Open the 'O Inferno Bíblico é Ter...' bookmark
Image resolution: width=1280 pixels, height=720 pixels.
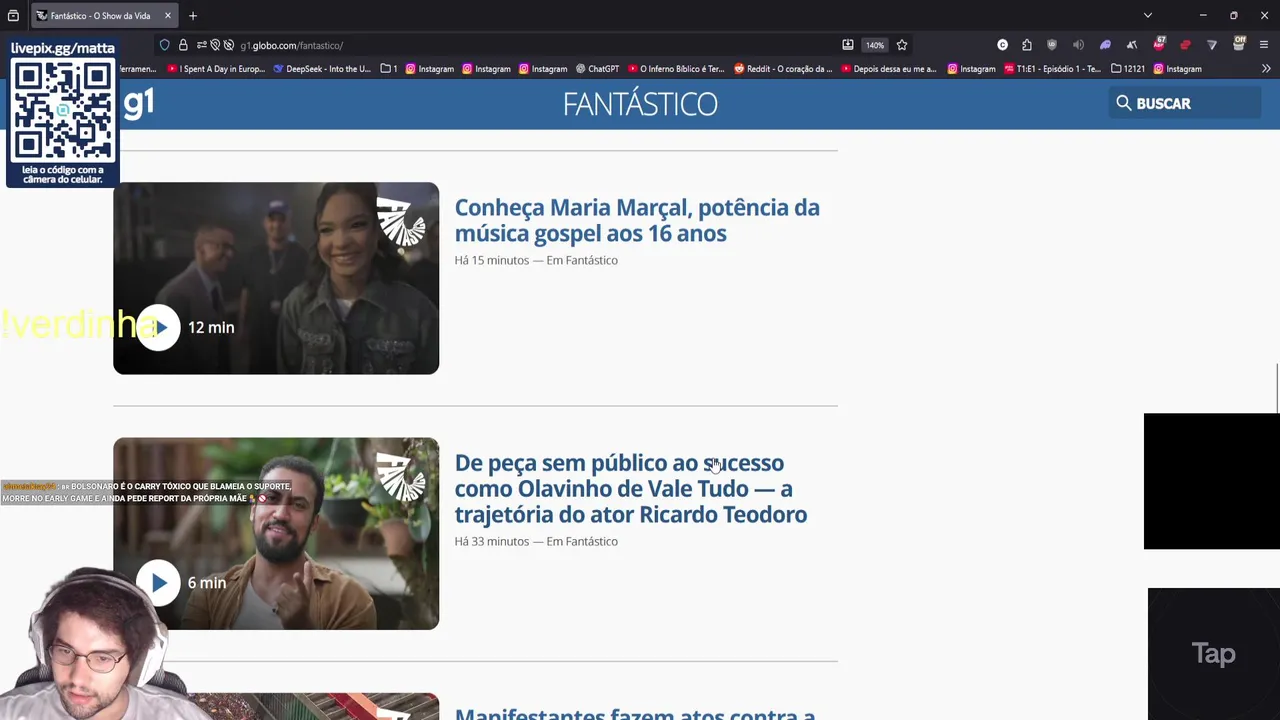(x=675, y=69)
